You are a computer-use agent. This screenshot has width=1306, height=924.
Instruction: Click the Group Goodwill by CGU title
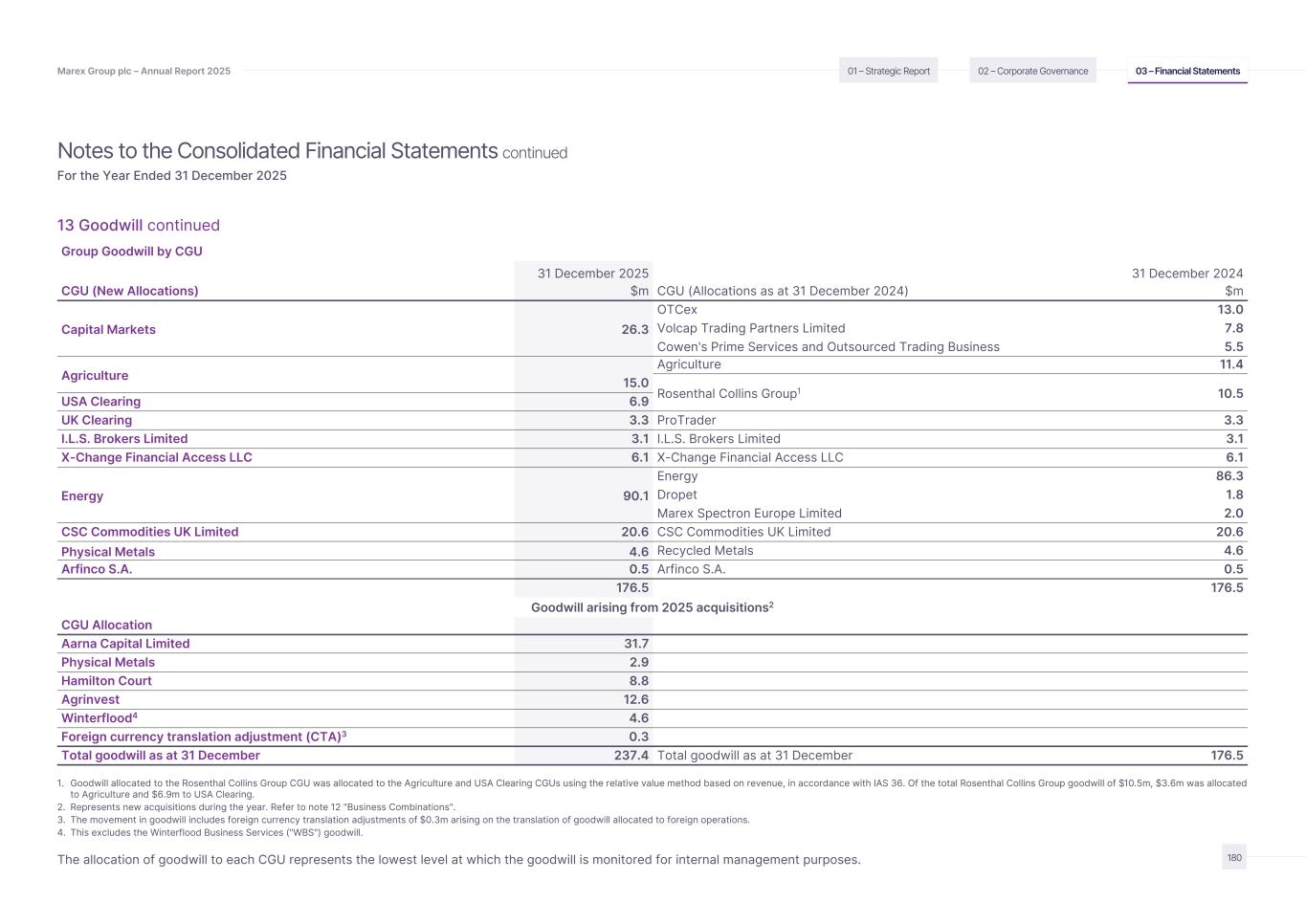[x=132, y=252]
